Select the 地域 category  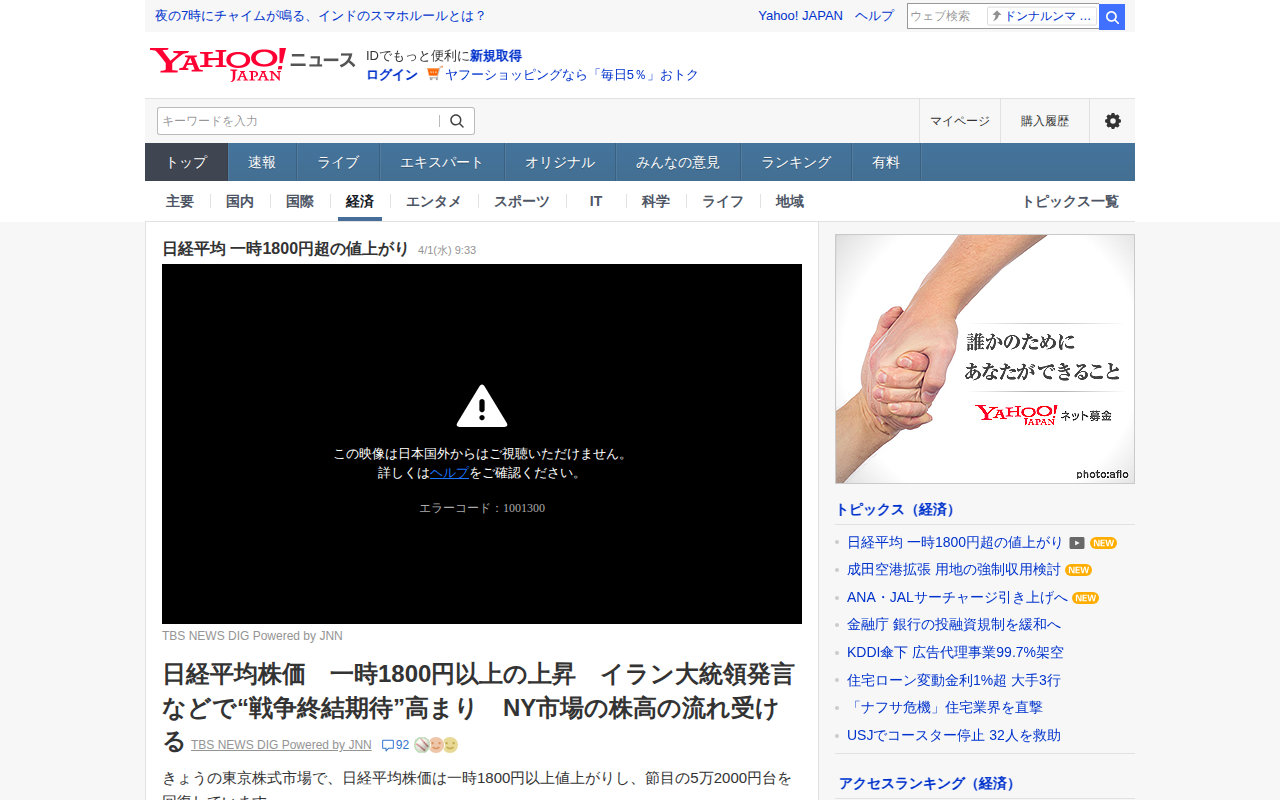790,201
